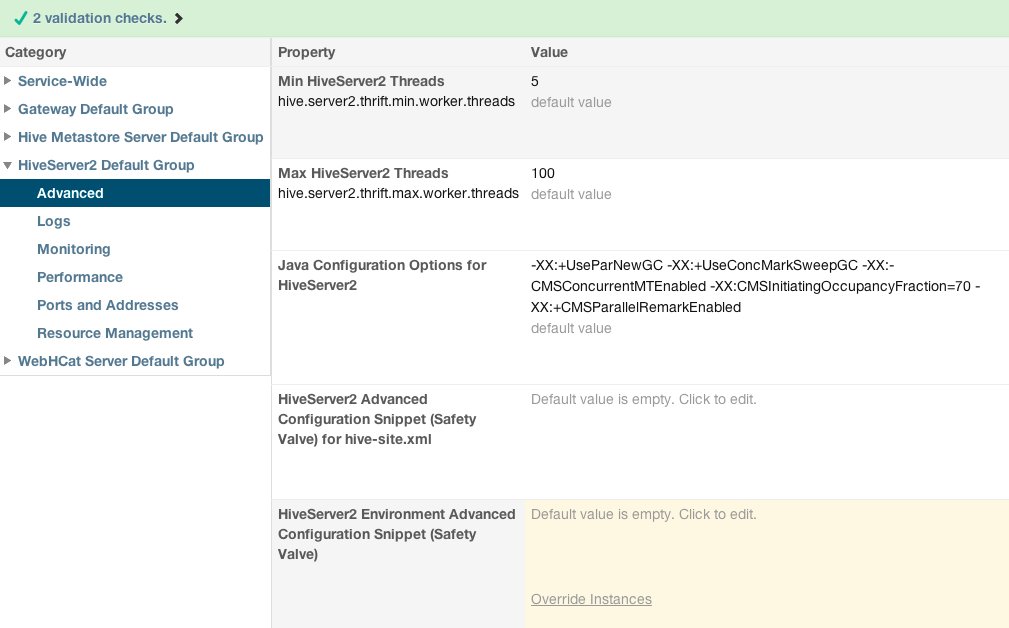Collapse the HiveServer2 Default Group triangle
Image resolution: width=1009 pixels, height=628 pixels.
8,165
